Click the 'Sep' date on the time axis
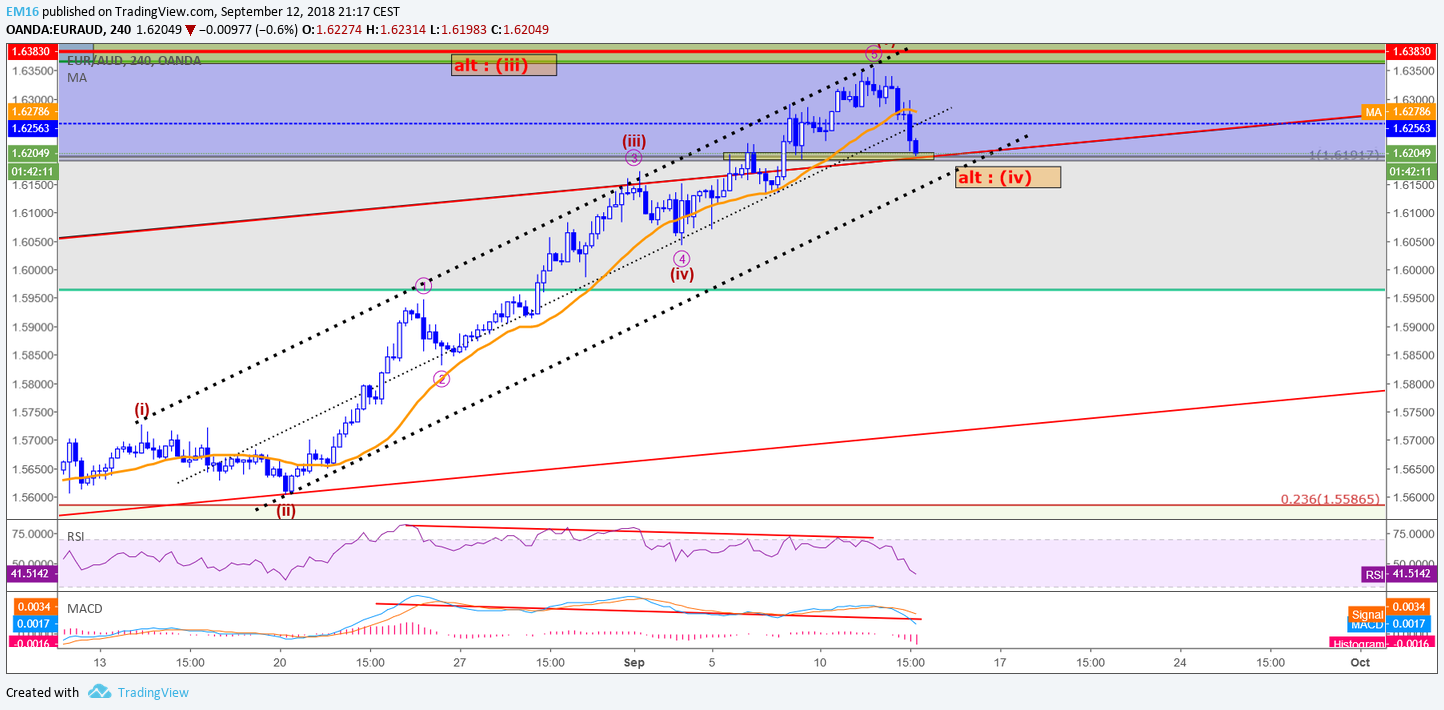 coord(632,662)
